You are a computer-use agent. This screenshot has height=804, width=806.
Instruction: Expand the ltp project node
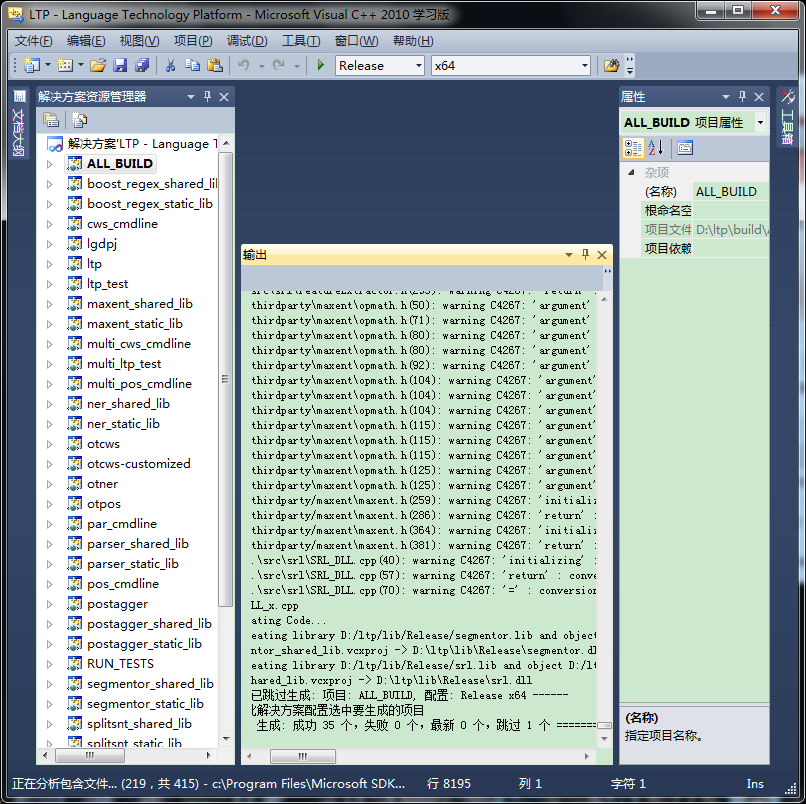pos(49,264)
